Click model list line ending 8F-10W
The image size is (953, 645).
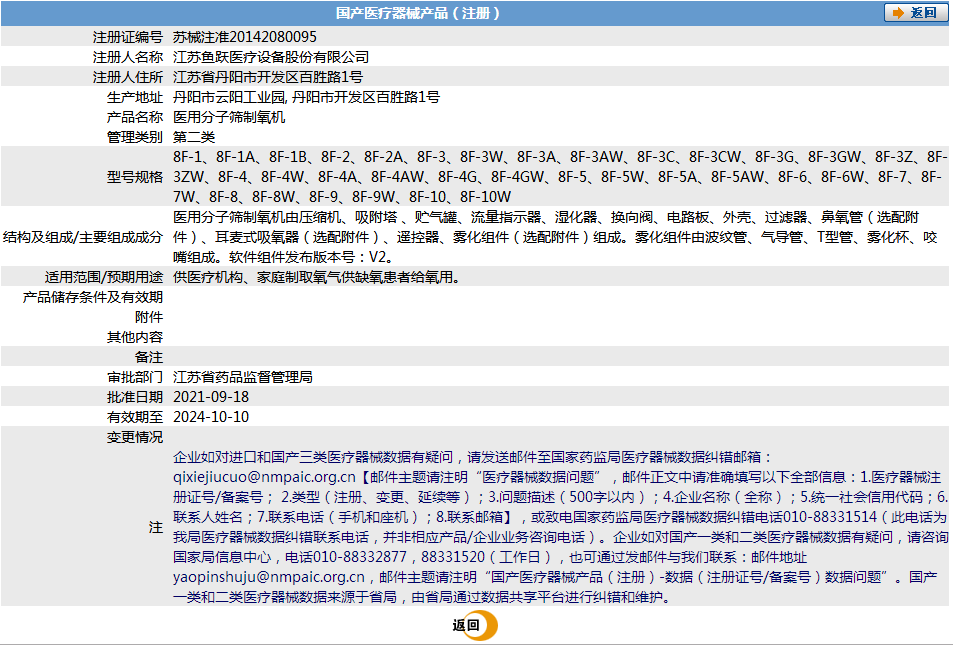tap(342, 197)
